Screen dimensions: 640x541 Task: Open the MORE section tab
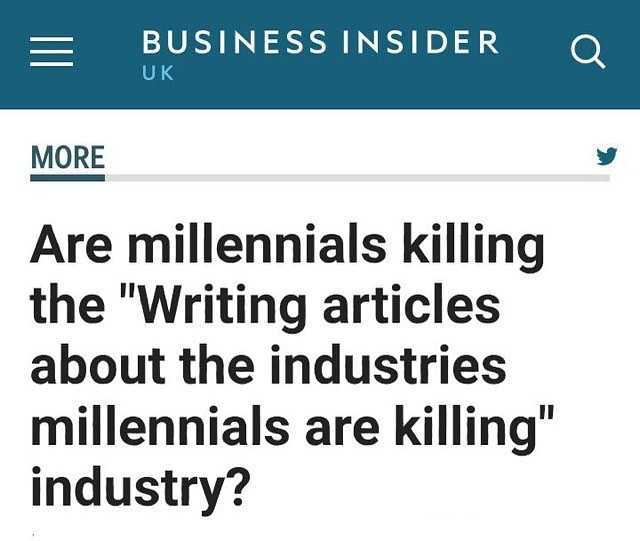[67, 157]
